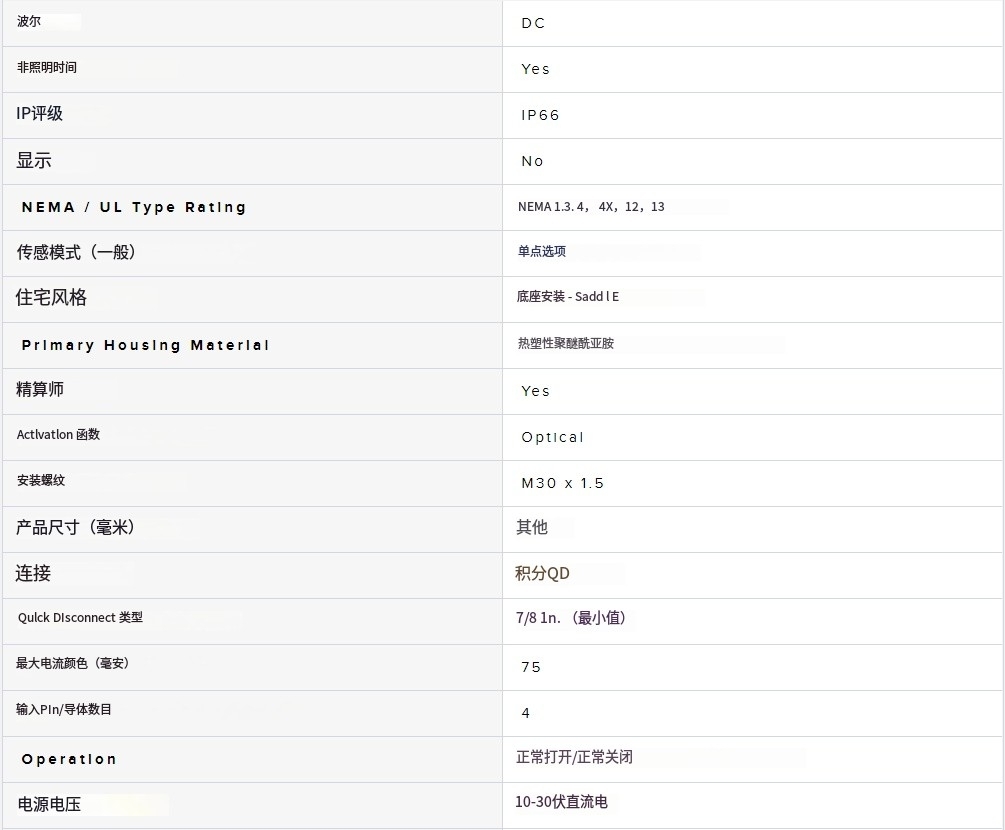Select the M30 x 1.5 thread value

pyautogui.click(x=562, y=483)
